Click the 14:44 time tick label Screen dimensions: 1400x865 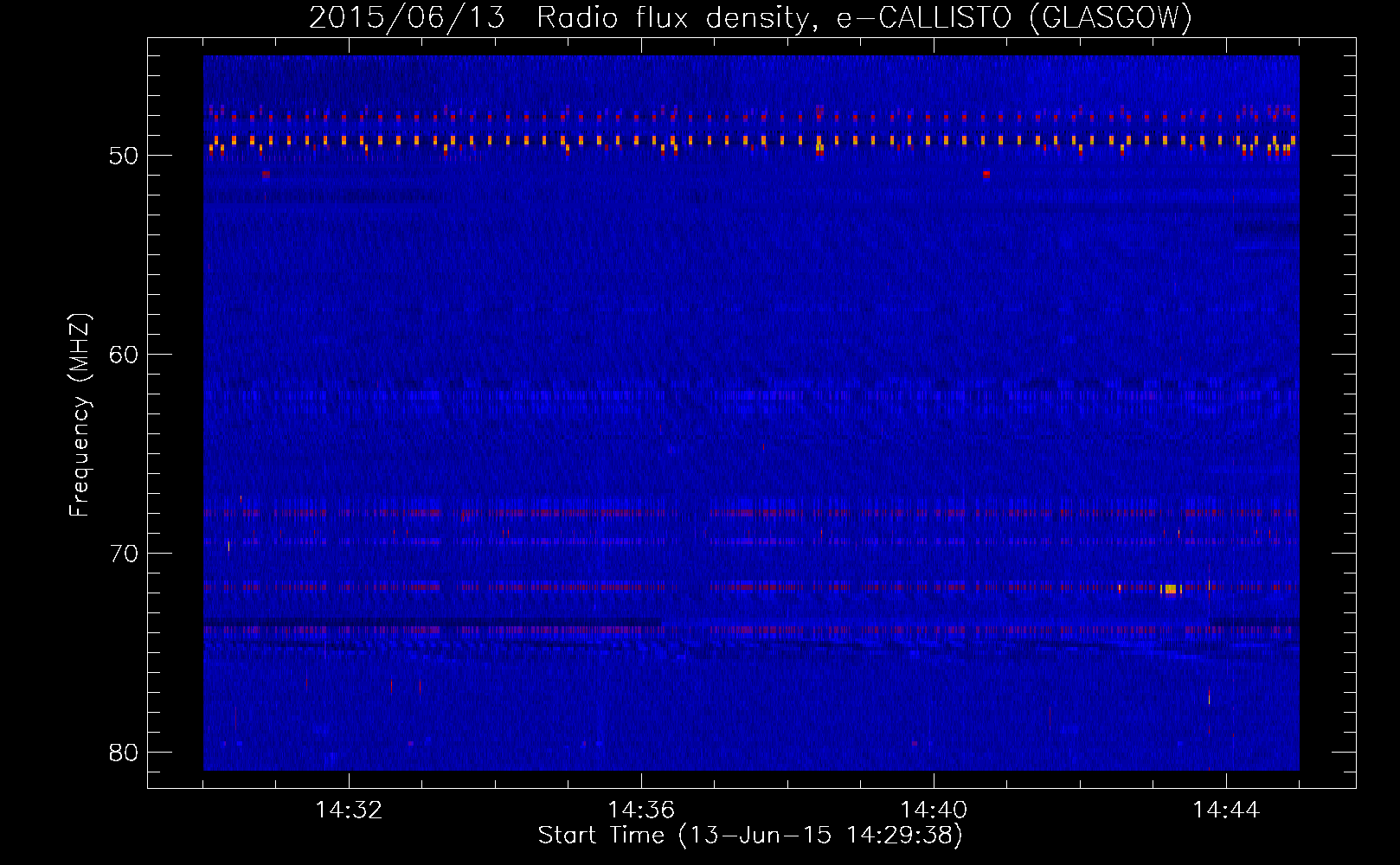point(1226,811)
